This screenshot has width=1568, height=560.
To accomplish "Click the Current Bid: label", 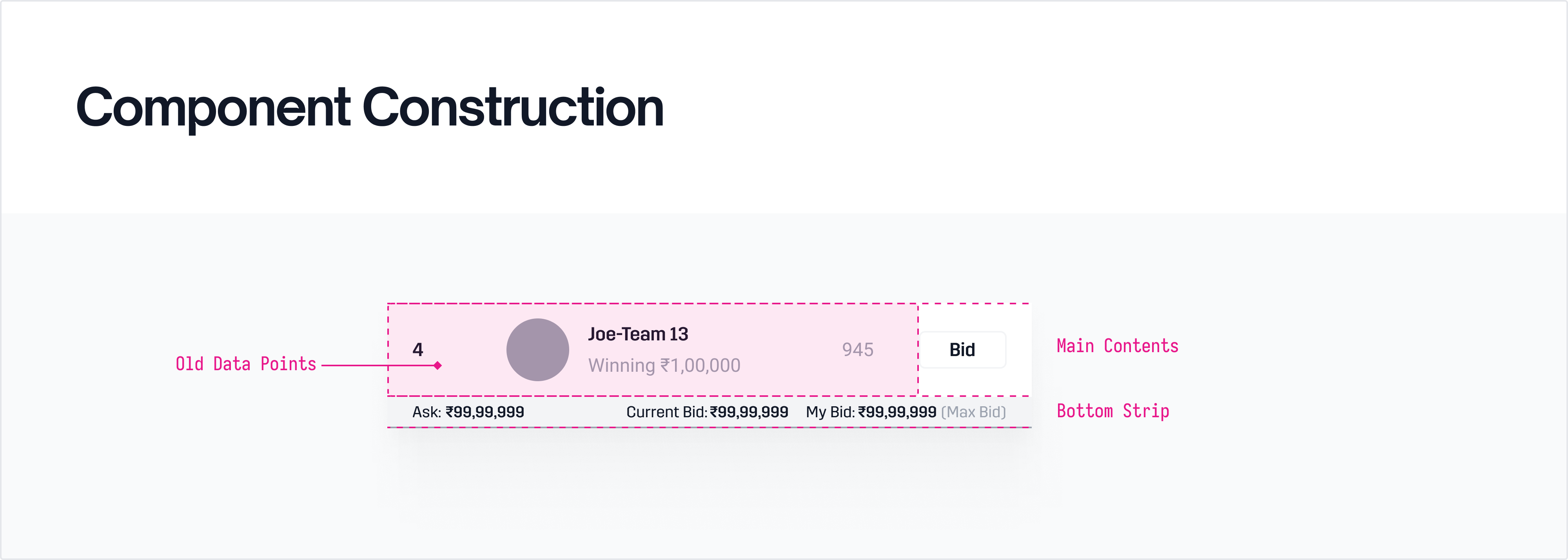I will click(666, 412).
